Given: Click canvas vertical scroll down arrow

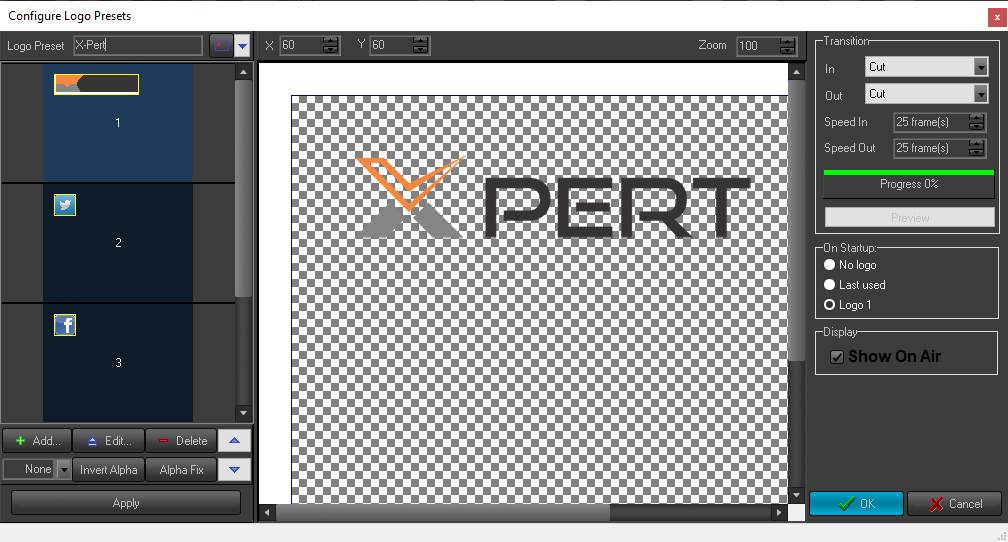Looking at the screenshot, I should [x=796, y=495].
